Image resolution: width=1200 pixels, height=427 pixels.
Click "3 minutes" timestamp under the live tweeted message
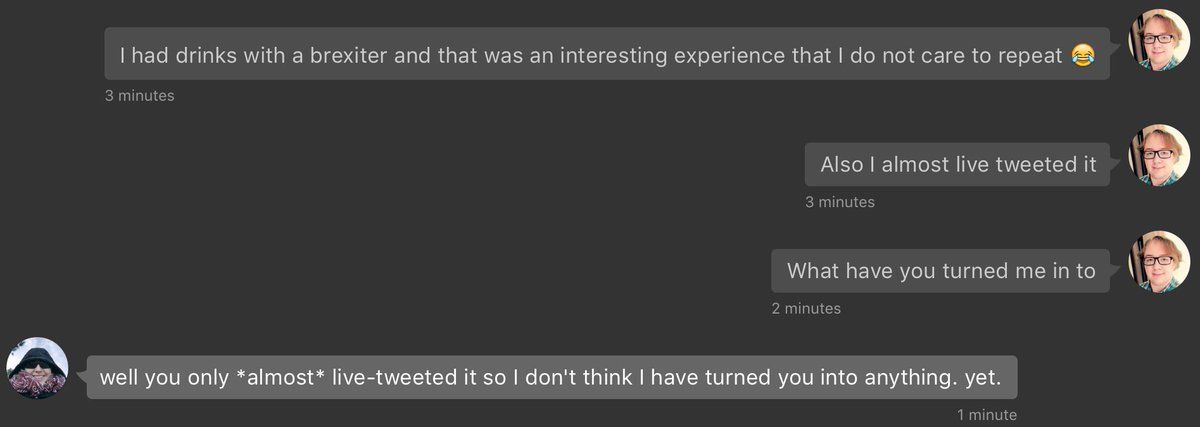tap(839, 202)
